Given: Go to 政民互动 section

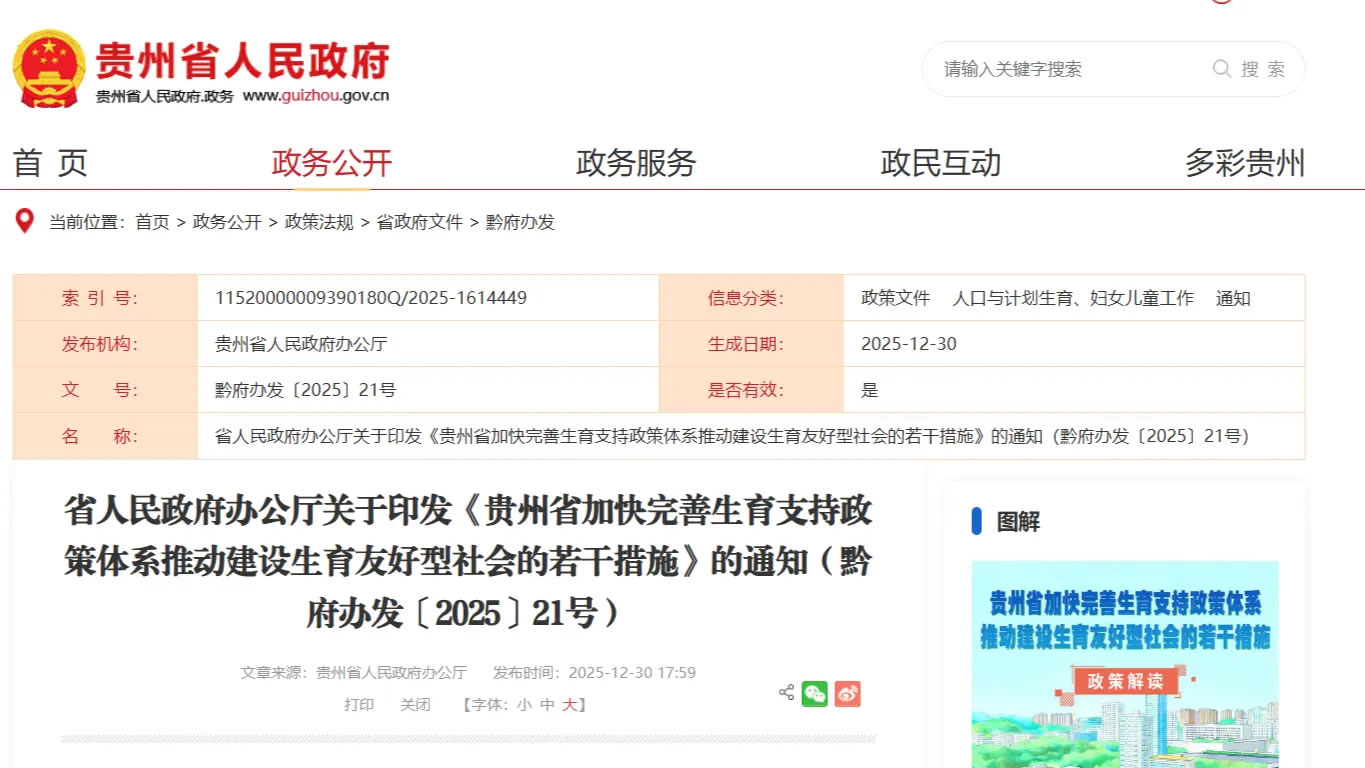Looking at the screenshot, I should click(x=940, y=163).
